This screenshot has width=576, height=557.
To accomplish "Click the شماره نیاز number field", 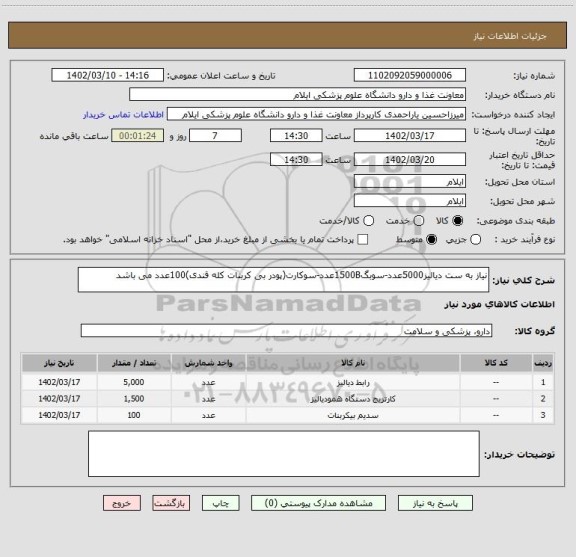I will (x=410, y=75).
